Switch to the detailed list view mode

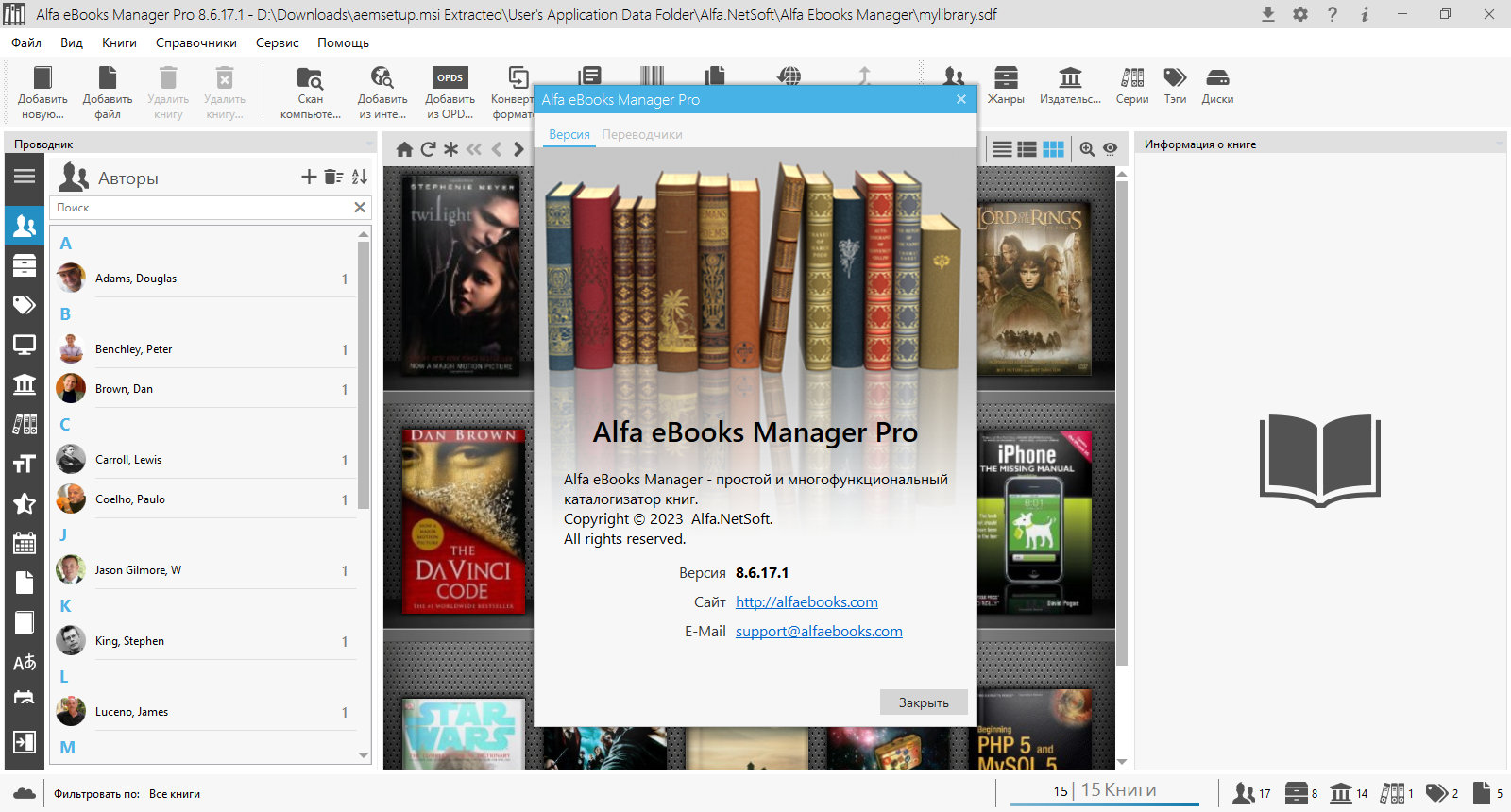coord(1027,149)
